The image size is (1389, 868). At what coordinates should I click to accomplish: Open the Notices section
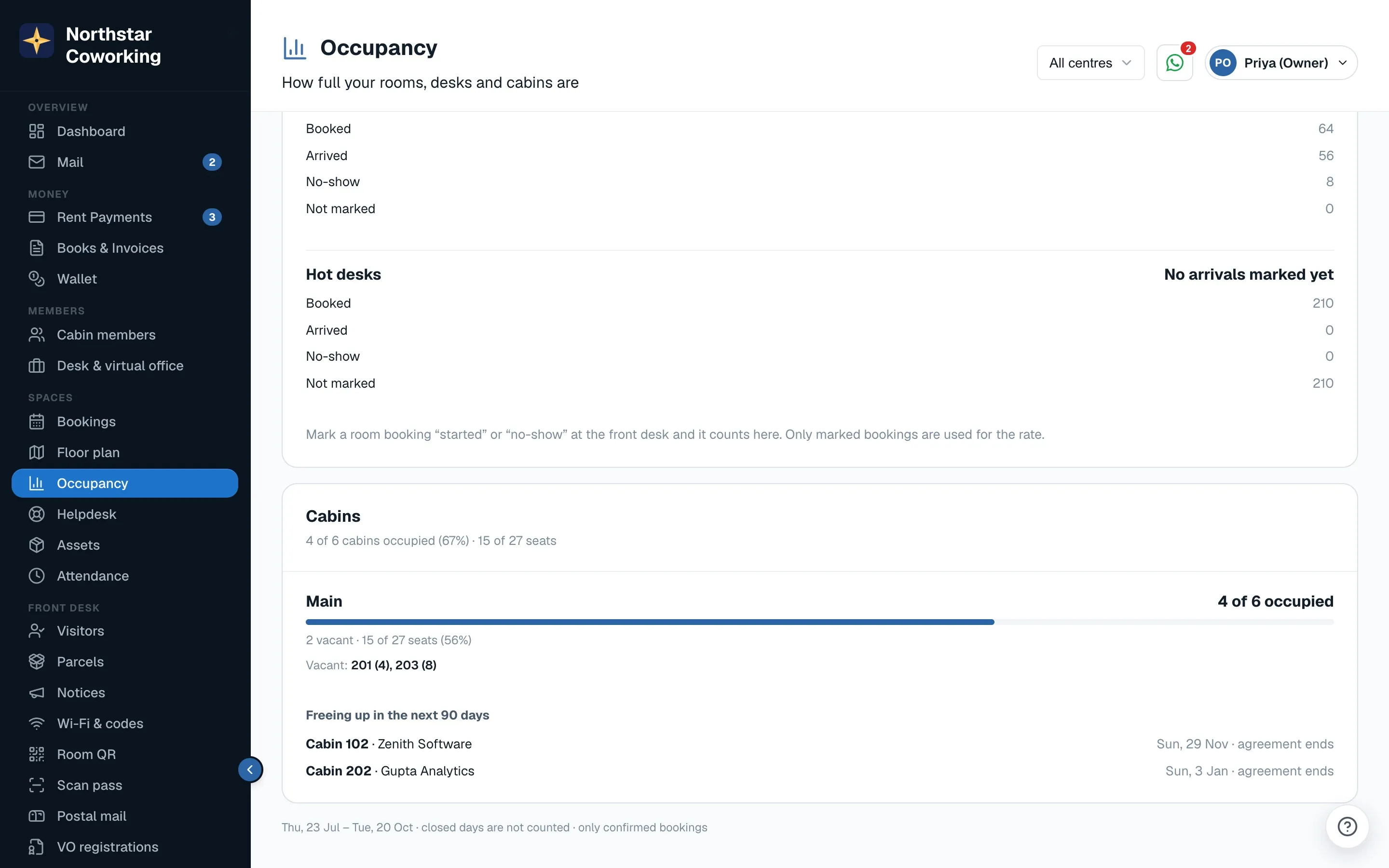tap(124, 693)
